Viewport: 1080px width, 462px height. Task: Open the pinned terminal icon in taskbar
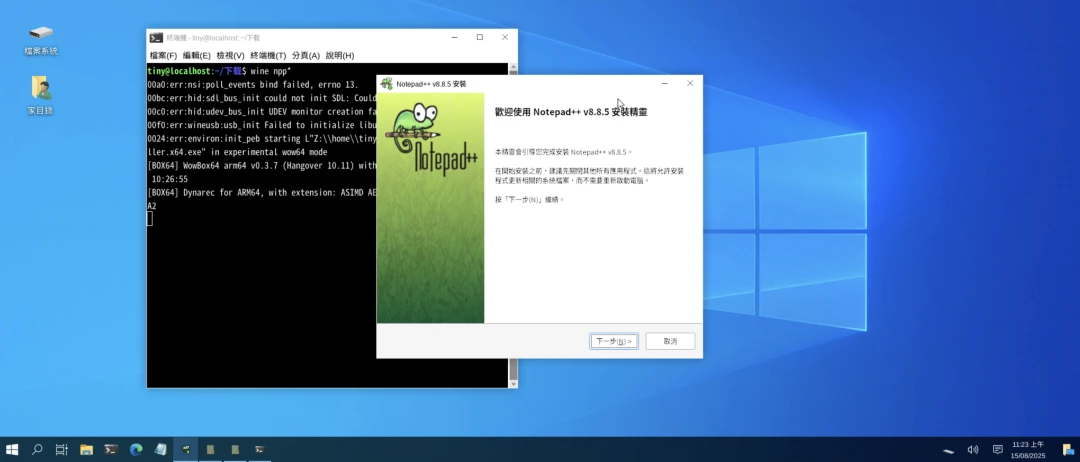[111, 450]
